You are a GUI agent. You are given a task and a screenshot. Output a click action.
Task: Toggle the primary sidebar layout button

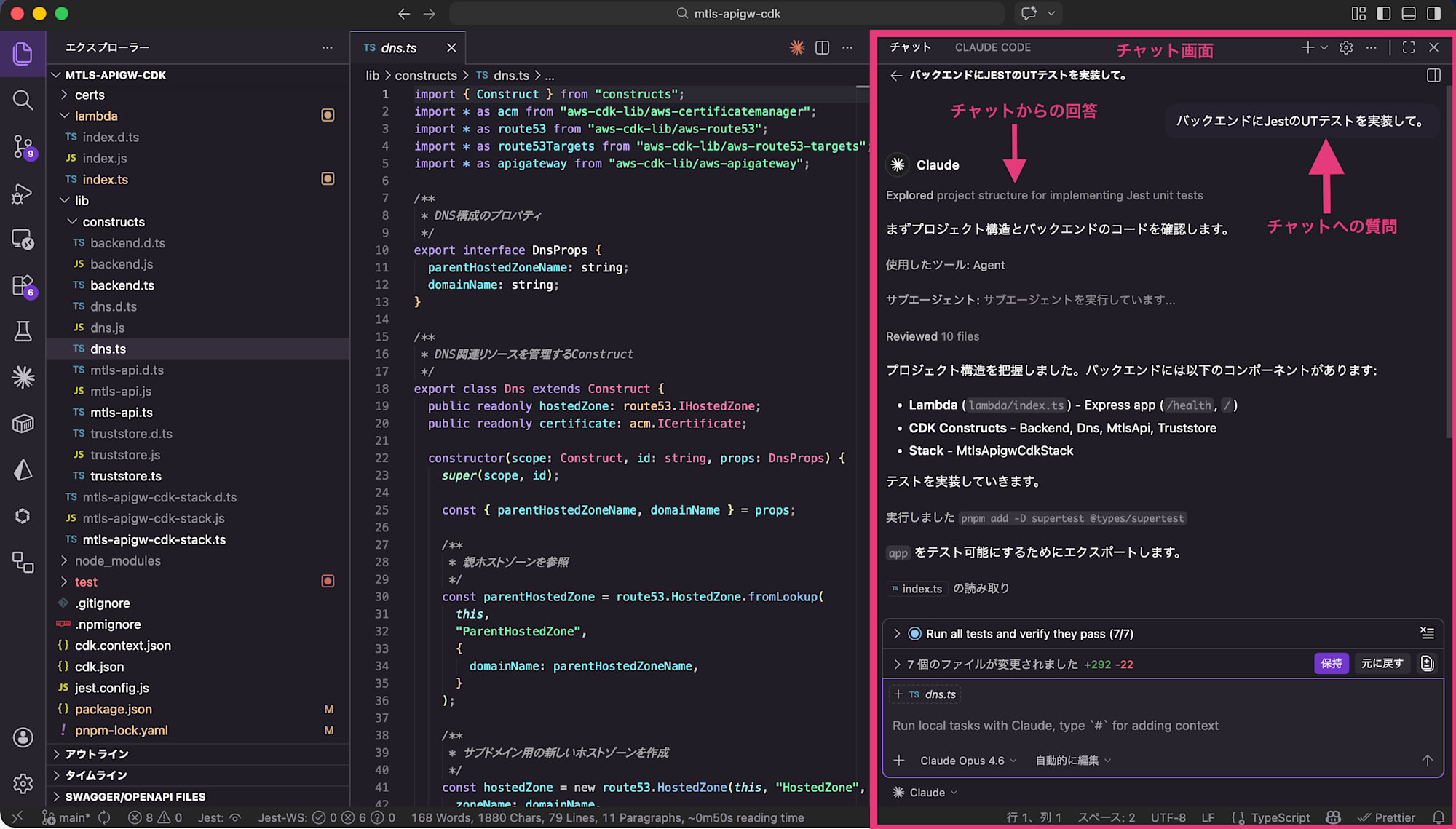click(x=1383, y=13)
